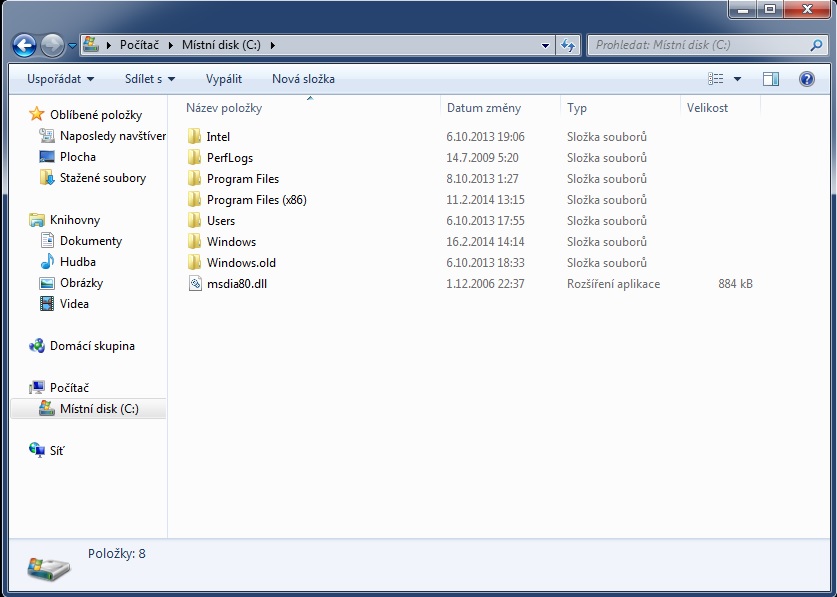Viewport: 837px width, 597px height.
Task: Click the Síť network icon
Action: coord(37,450)
